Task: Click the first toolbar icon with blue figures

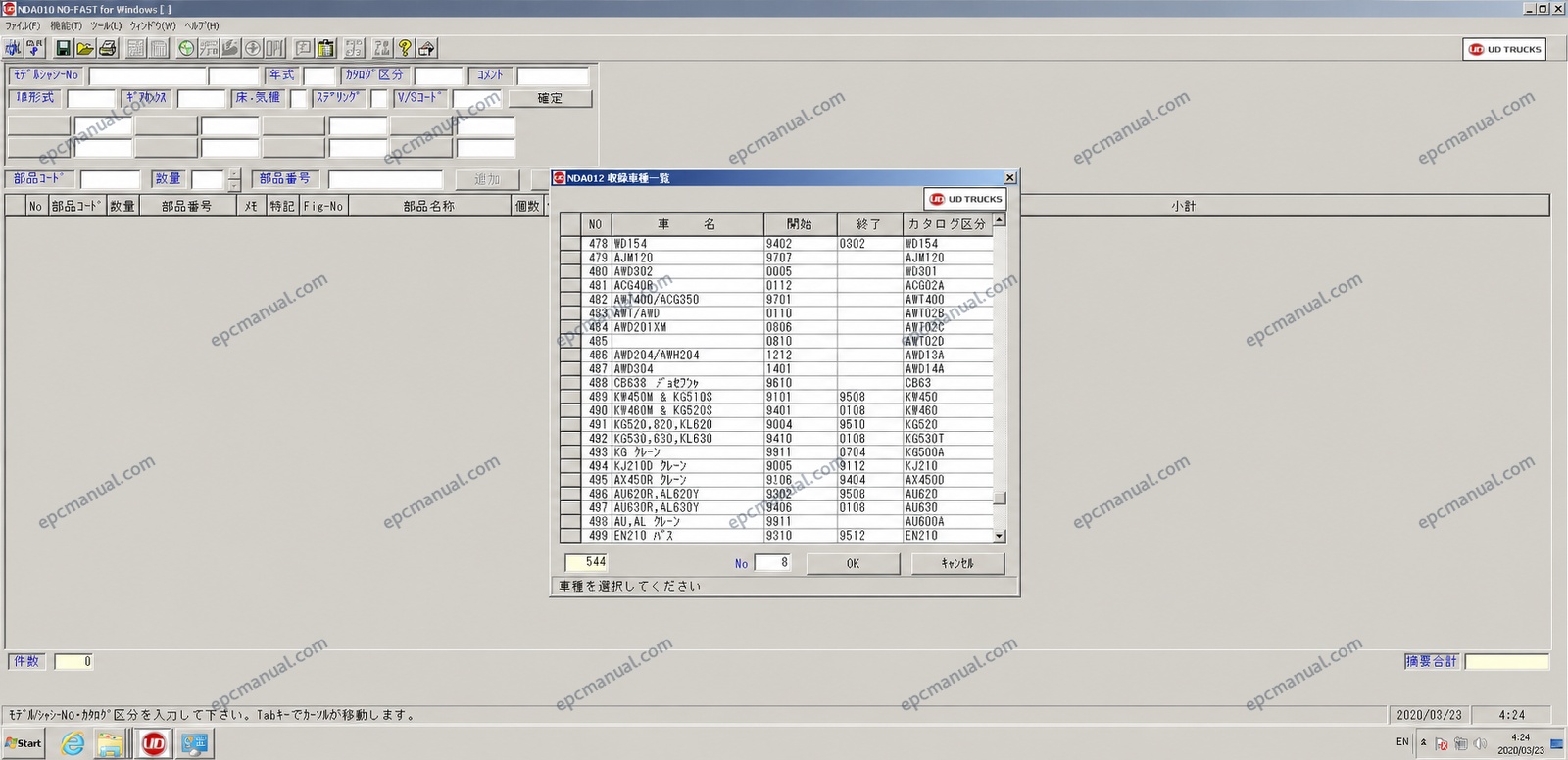Action: pyautogui.click(x=14, y=48)
